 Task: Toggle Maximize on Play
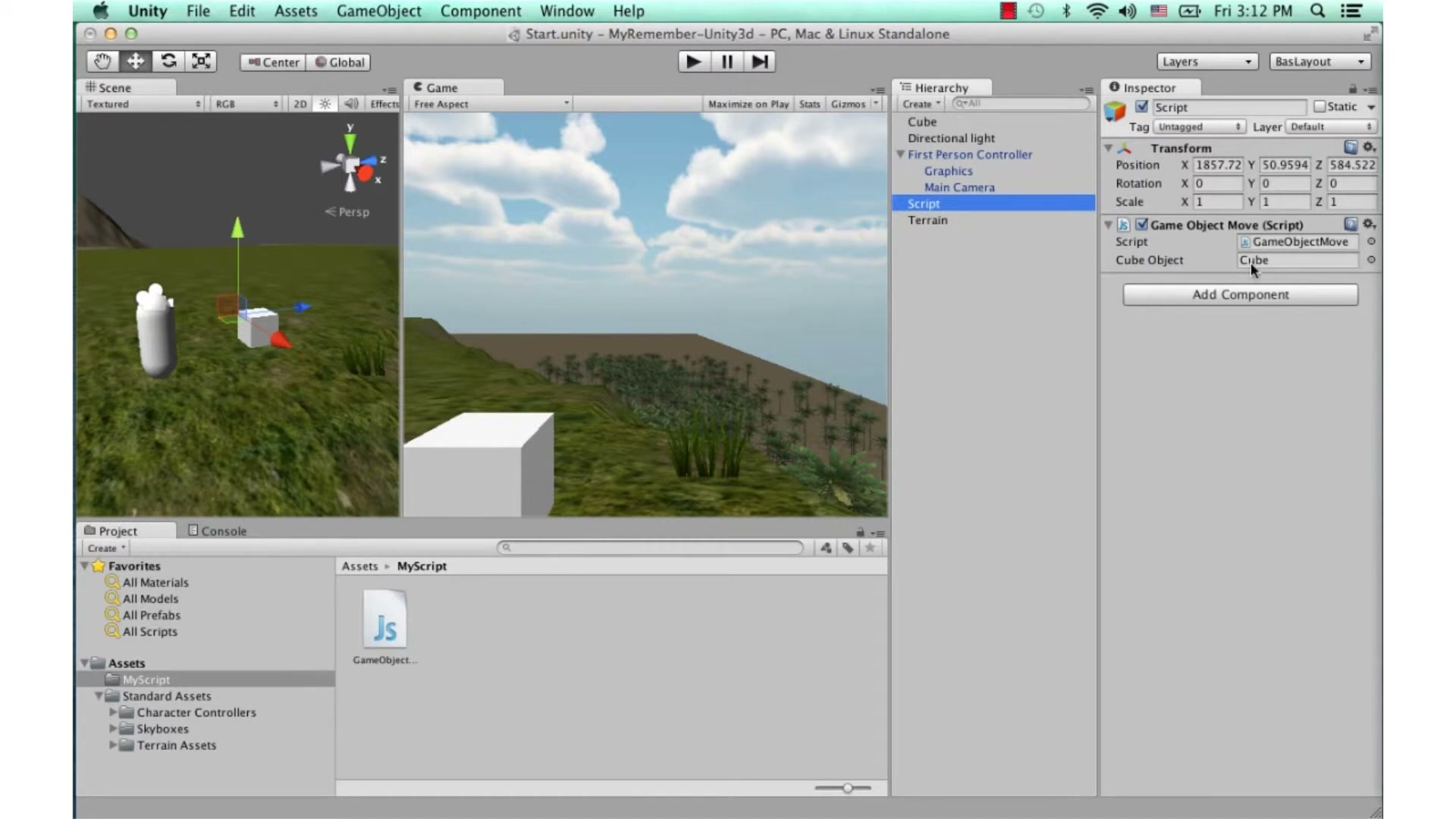click(x=748, y=104)
